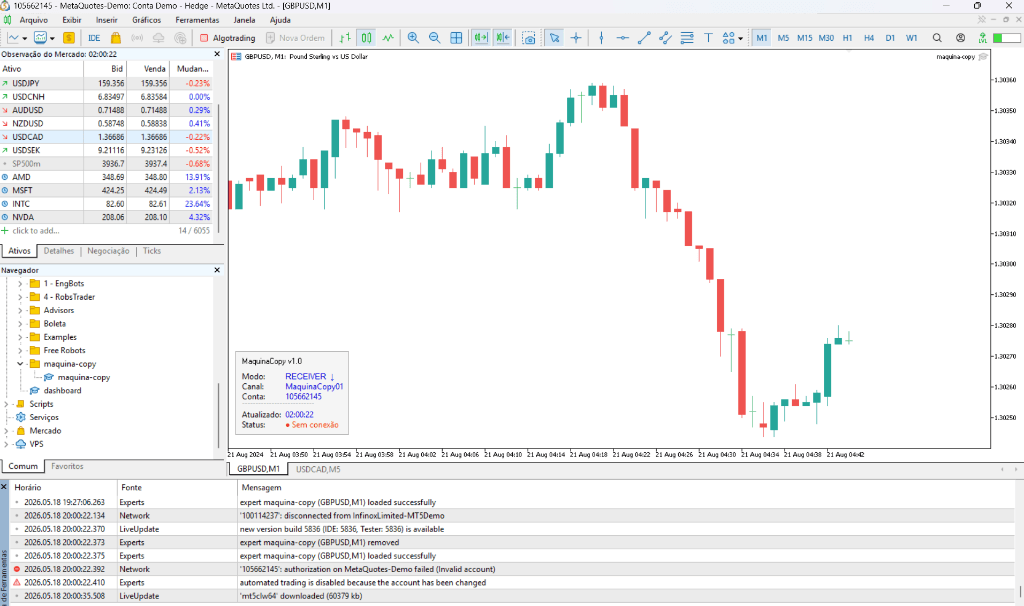This screenshot has height=606, width=1024.
Task: Draw a vertical line on chart
Action: tap(601, 38)
